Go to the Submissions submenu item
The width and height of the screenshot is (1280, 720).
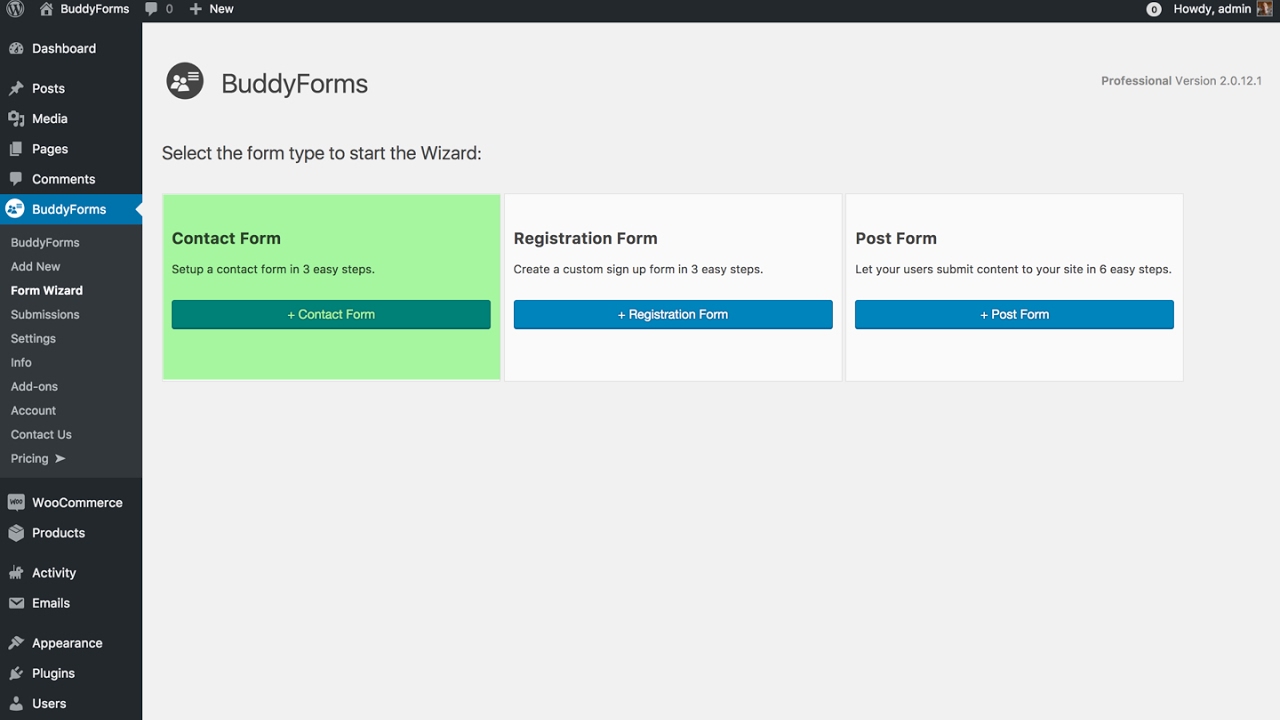tap(45, 315)
